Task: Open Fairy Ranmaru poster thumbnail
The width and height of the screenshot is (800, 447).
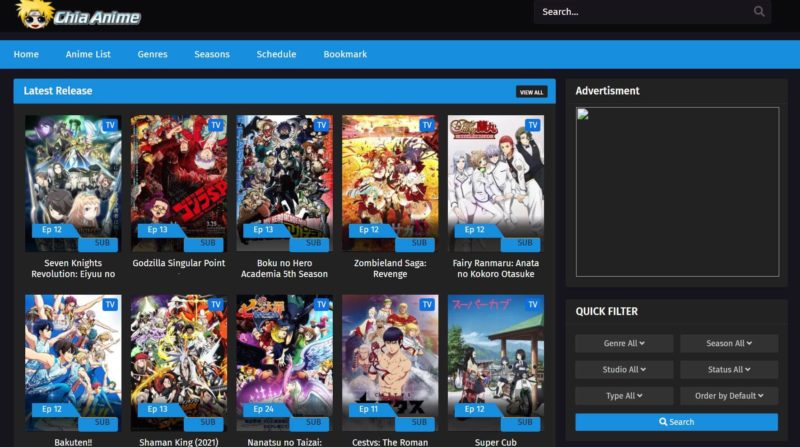Action: (495, 183)
